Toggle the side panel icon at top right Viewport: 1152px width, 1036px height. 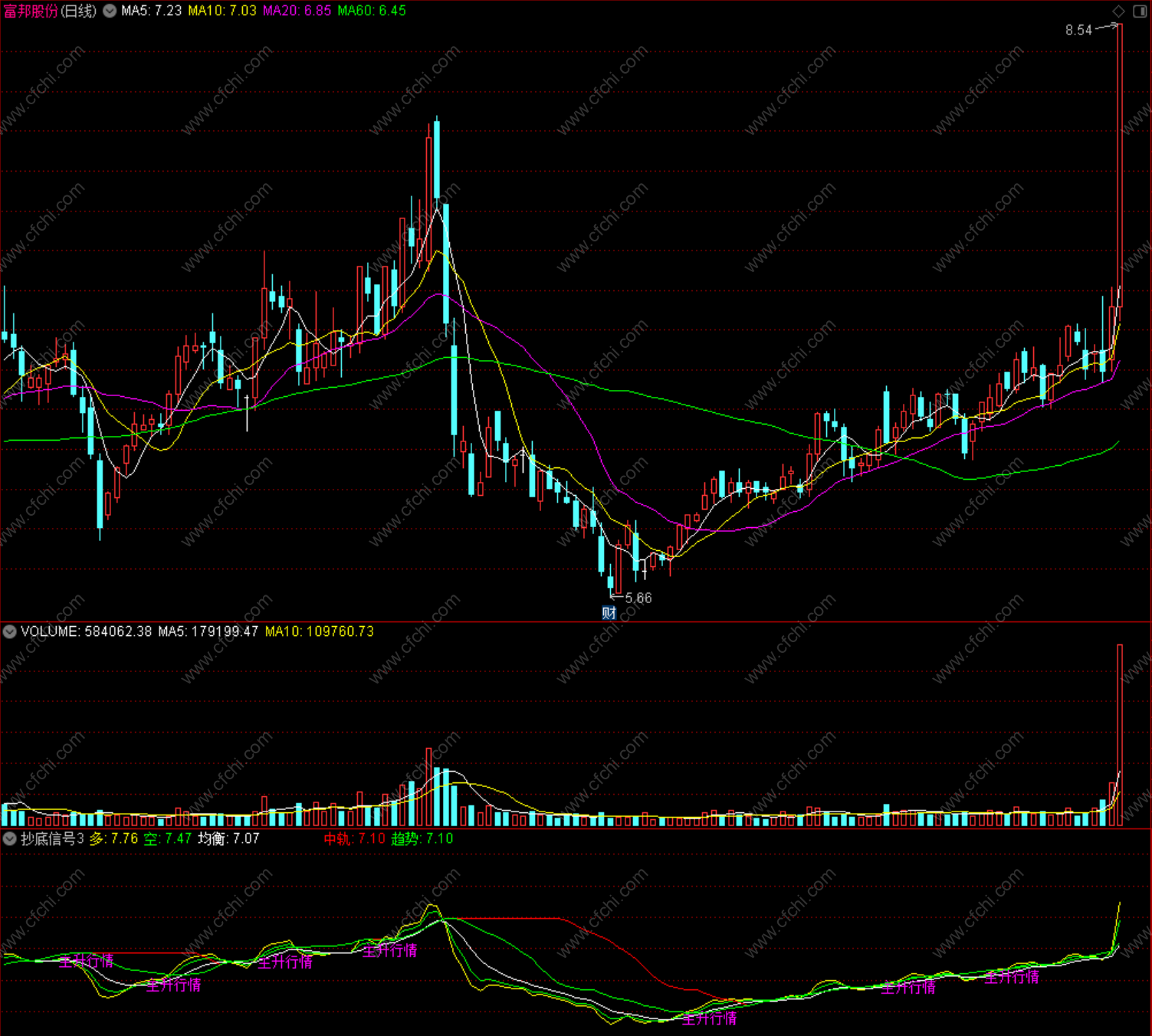[1140, 11]
